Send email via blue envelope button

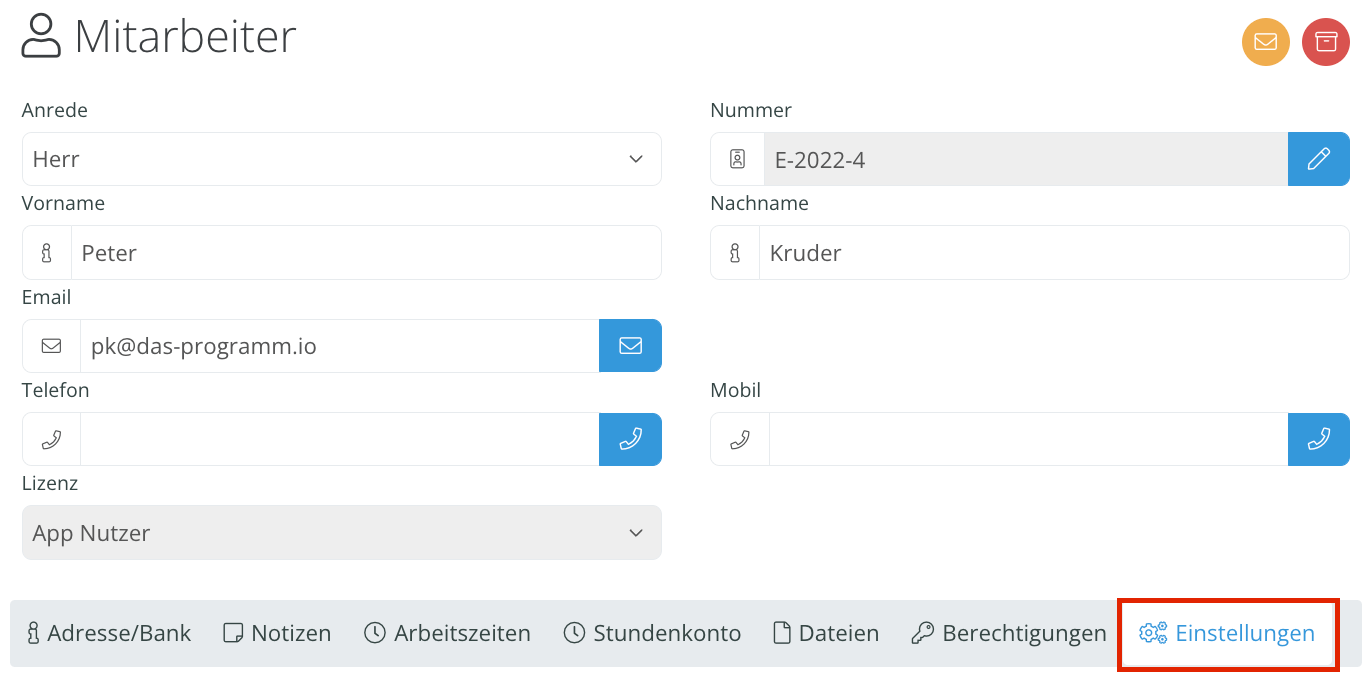(x=630, y=345)
